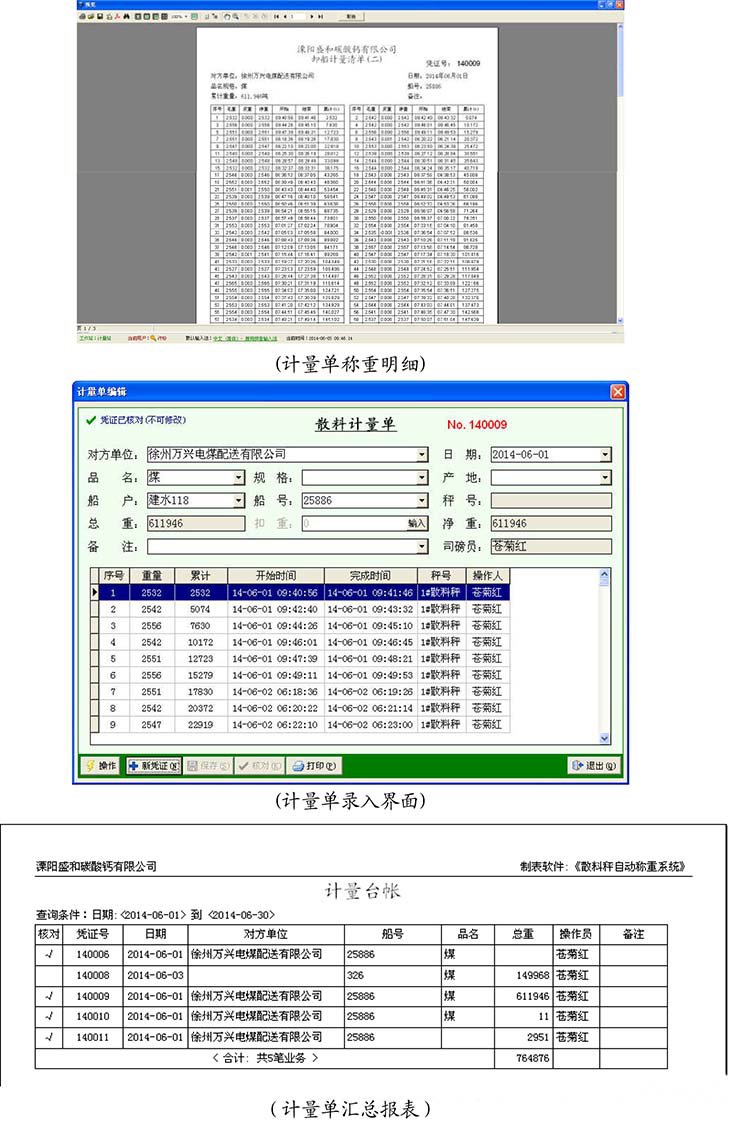Click the 新凭证 button

pos(154,766)
